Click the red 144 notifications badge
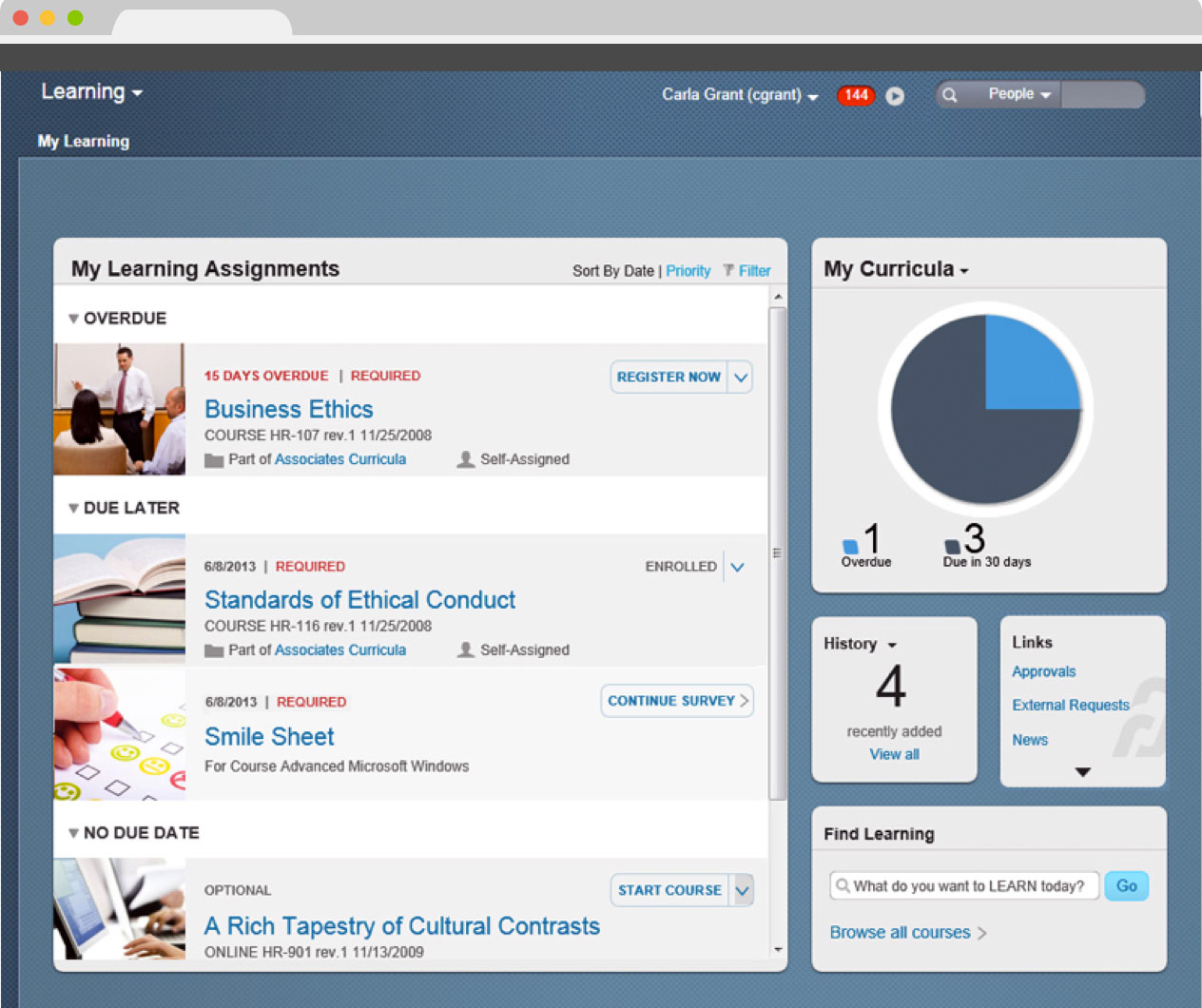The width and height of the screenshot is (1202, 1008). 856,95
